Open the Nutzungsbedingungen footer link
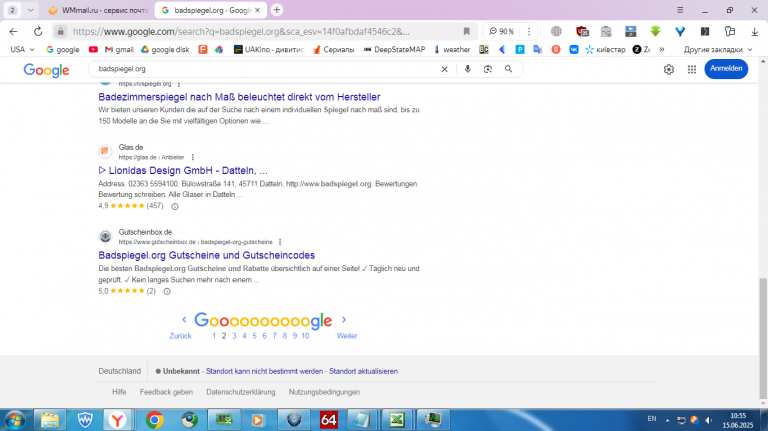768x431 pixels. [x=324, y=392]
